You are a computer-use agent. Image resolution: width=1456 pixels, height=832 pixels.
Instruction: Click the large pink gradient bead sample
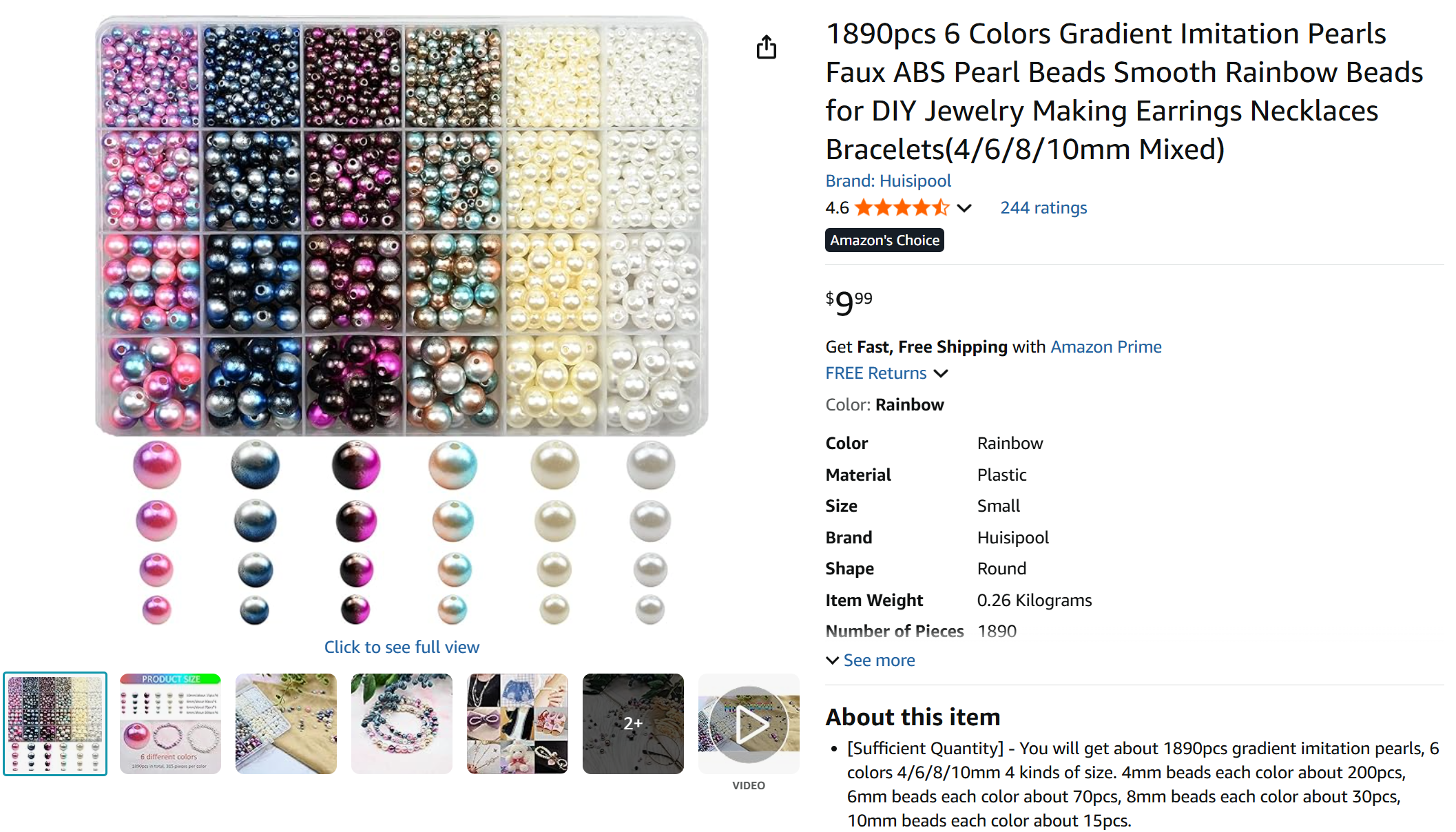157,465
